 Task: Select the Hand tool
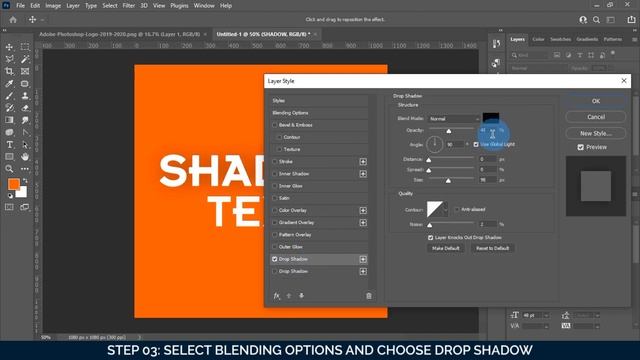click(x=25, y=157)
